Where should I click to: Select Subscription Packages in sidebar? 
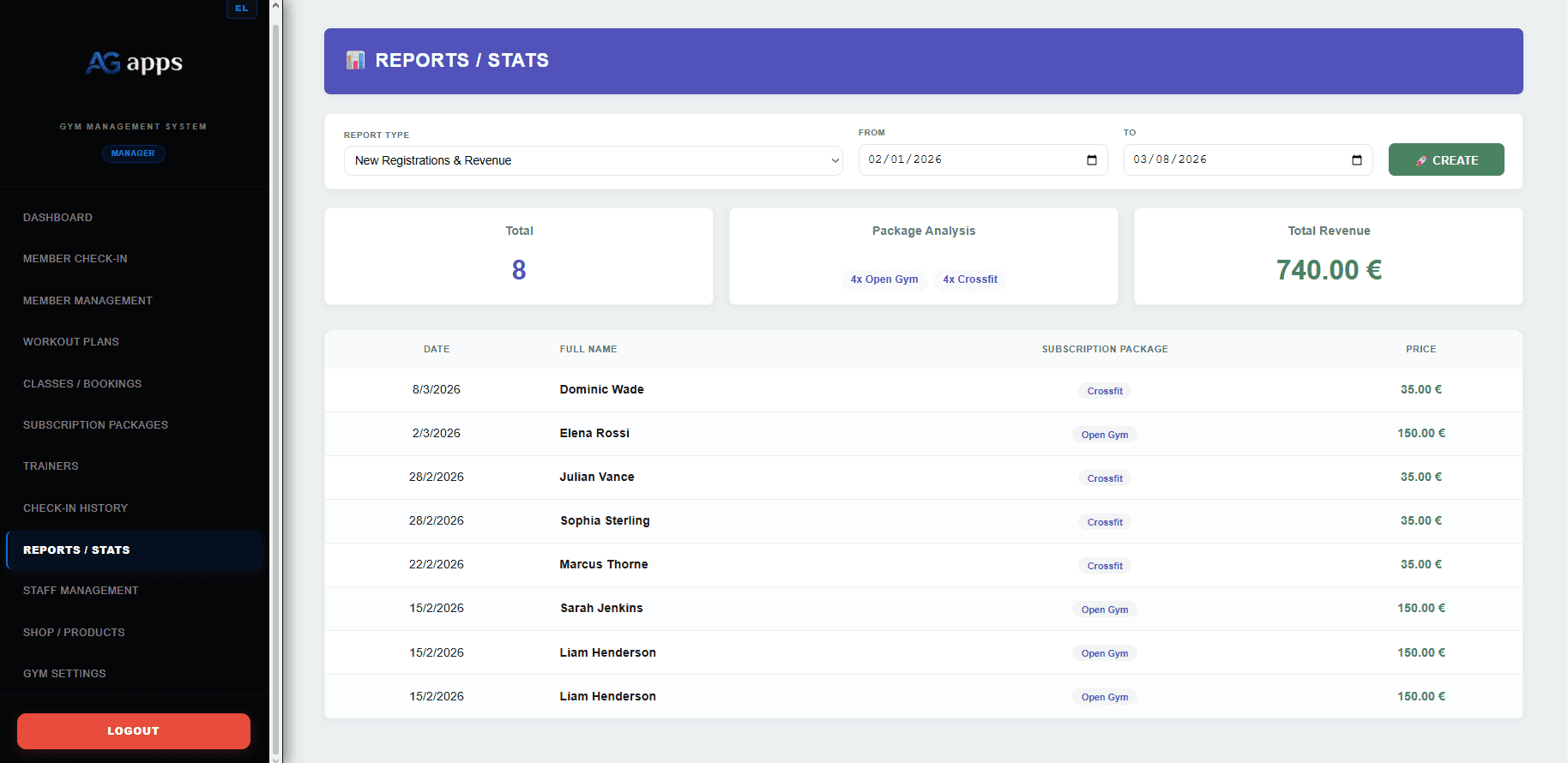[x=95, y=425]
